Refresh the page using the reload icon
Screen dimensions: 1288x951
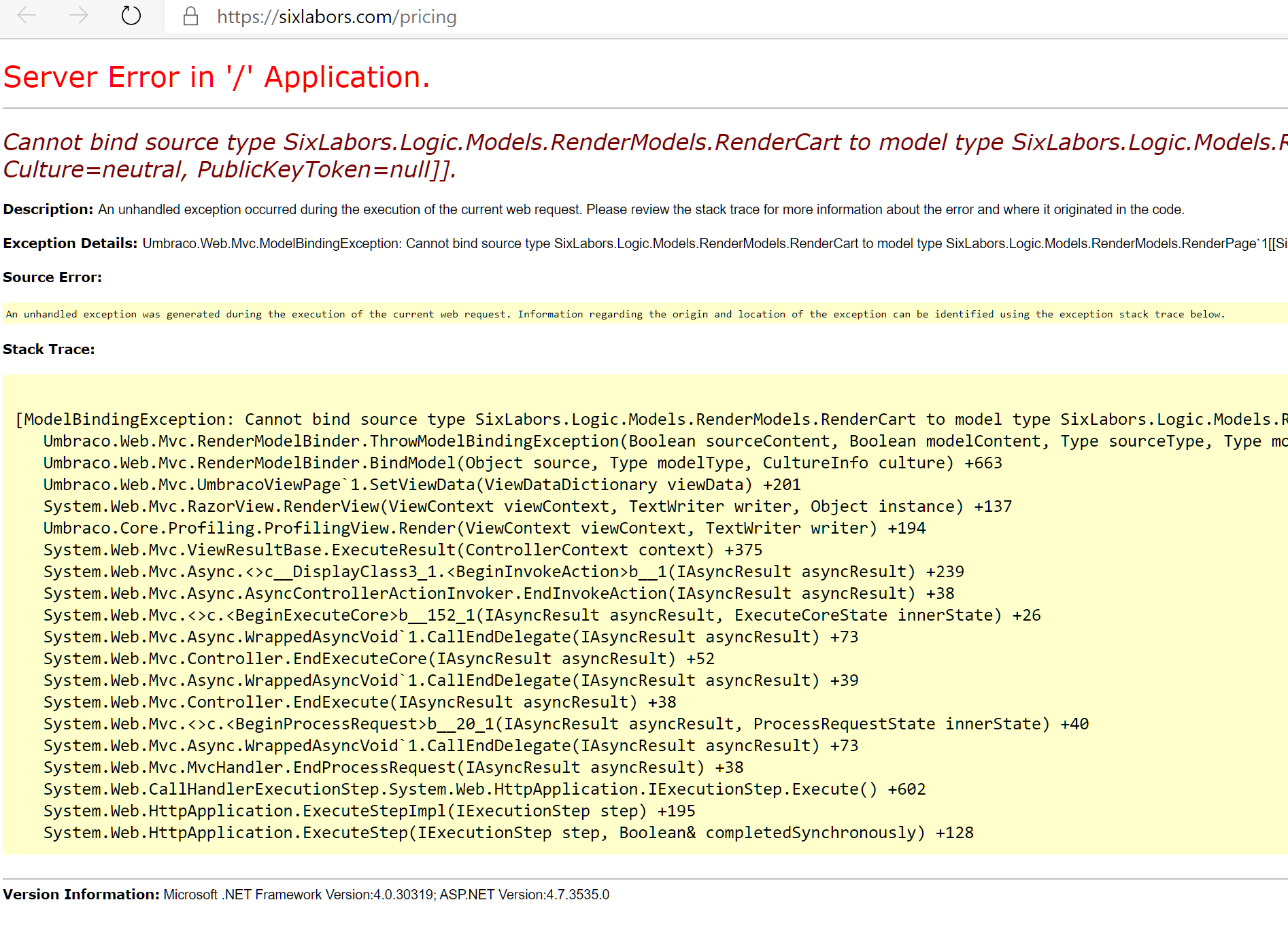coord(131,16)
